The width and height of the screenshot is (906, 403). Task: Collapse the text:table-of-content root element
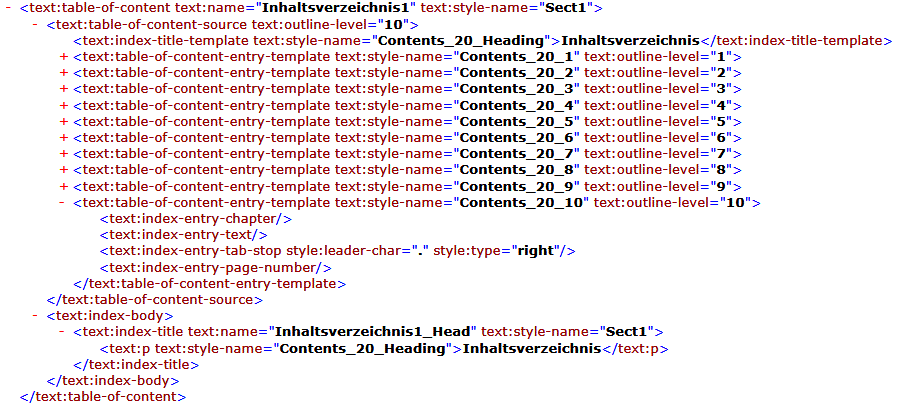point(10,8)
